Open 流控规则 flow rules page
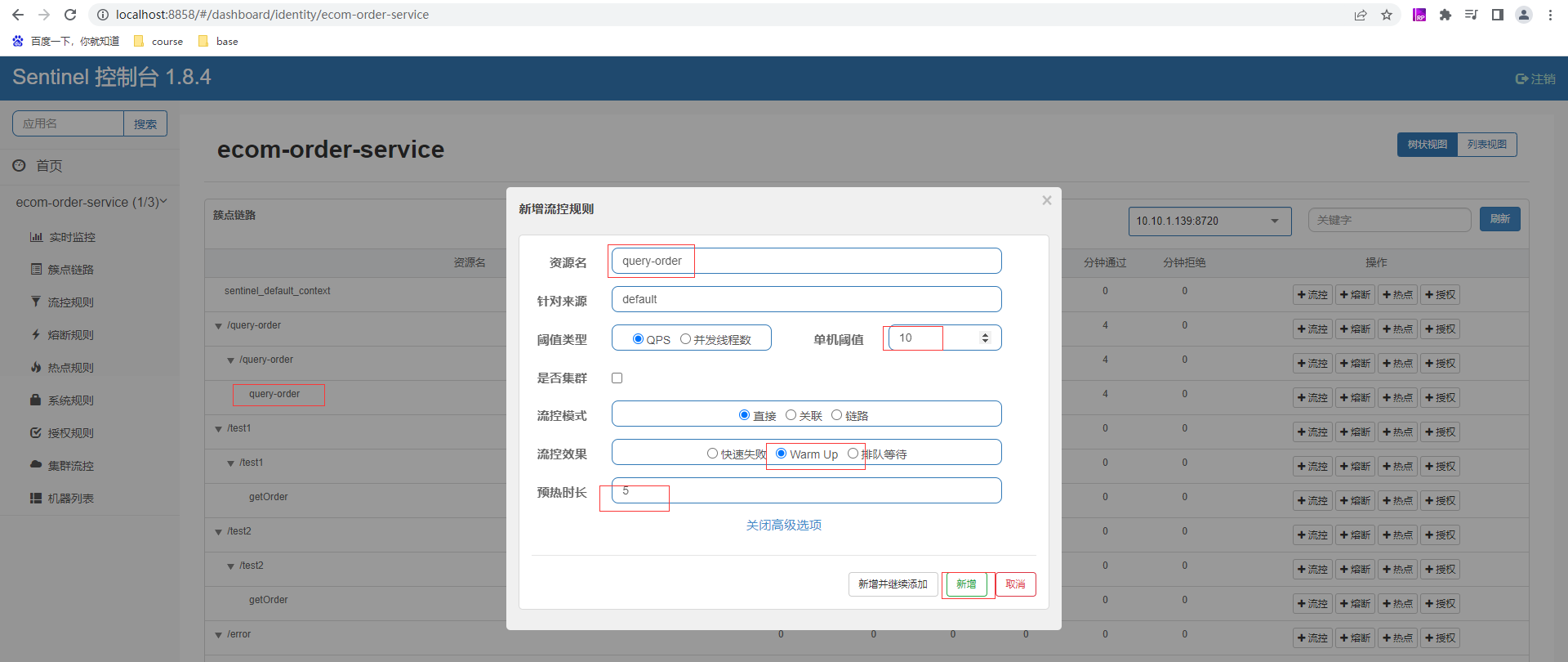The height and width of the screenshot is (662, 1568). (x=63, y=302)
